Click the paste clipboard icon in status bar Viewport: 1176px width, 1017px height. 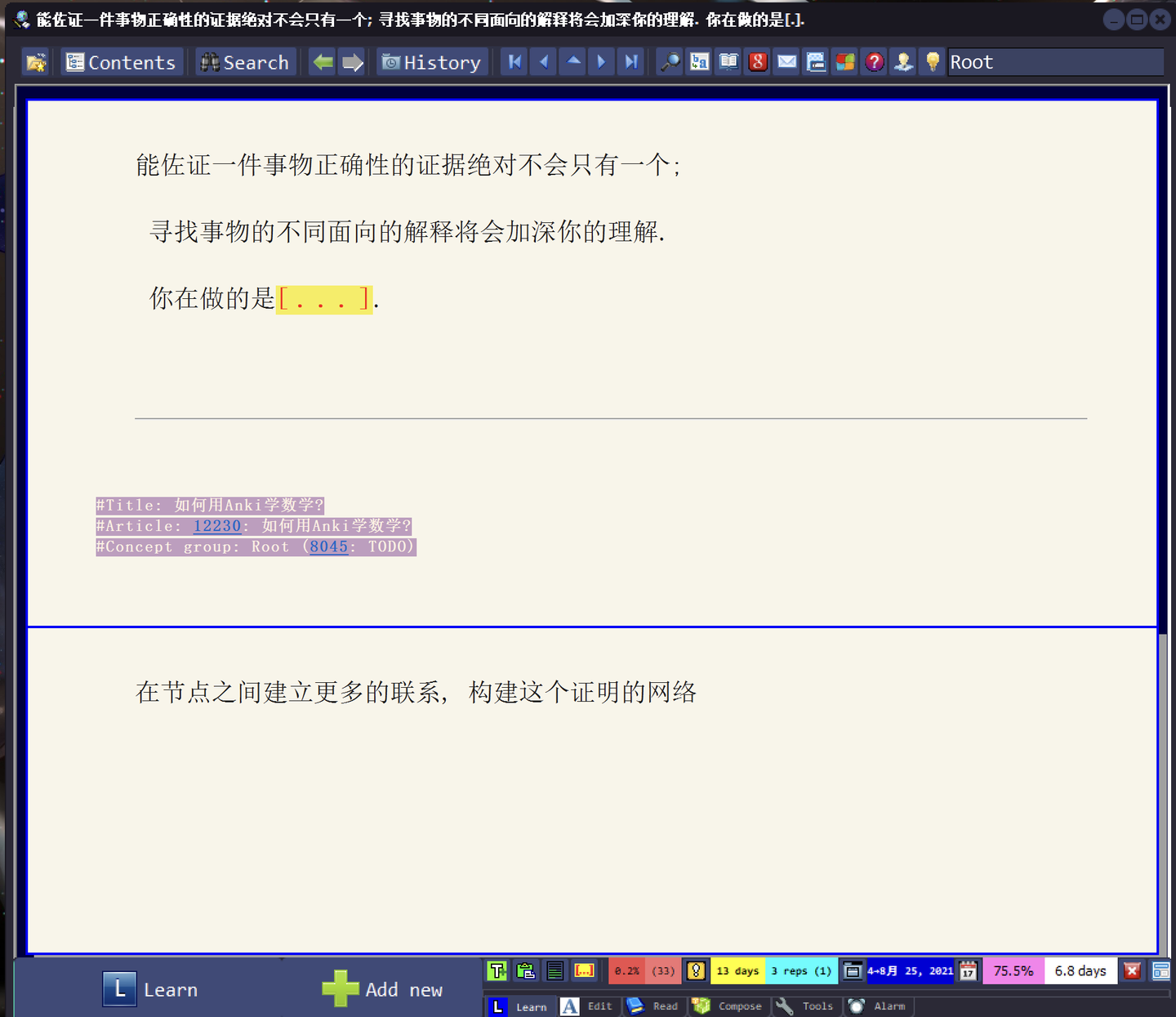point(526,970)
